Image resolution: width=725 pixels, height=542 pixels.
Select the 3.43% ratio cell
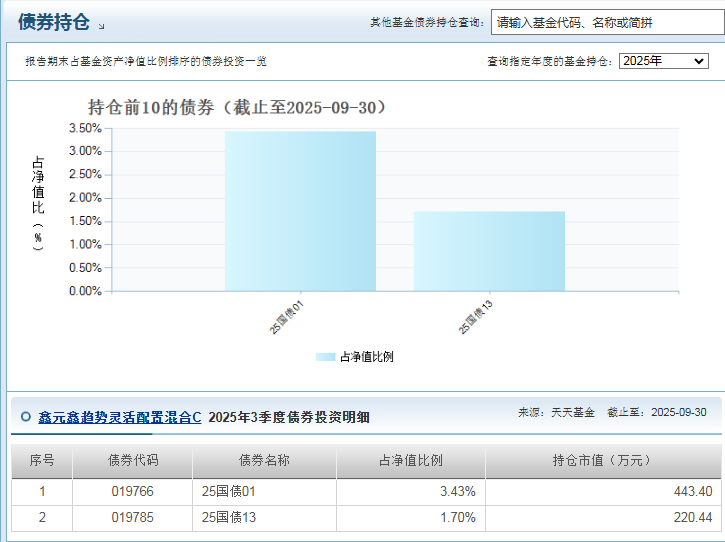pos(411,492)
